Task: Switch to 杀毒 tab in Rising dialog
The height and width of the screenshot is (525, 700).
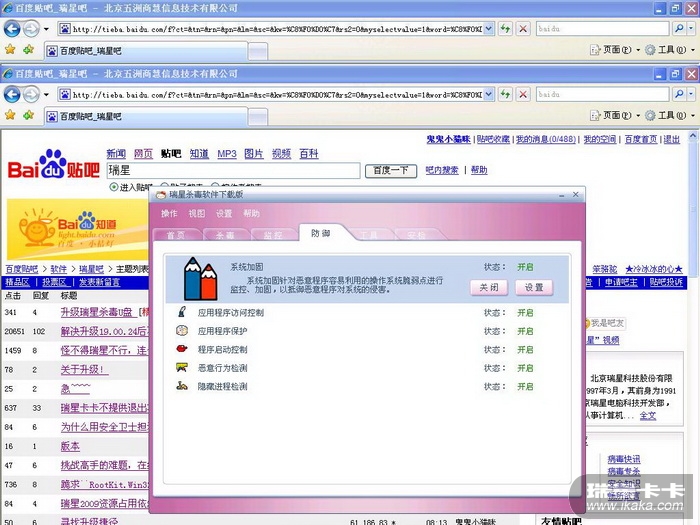Action: click(225, 235)
